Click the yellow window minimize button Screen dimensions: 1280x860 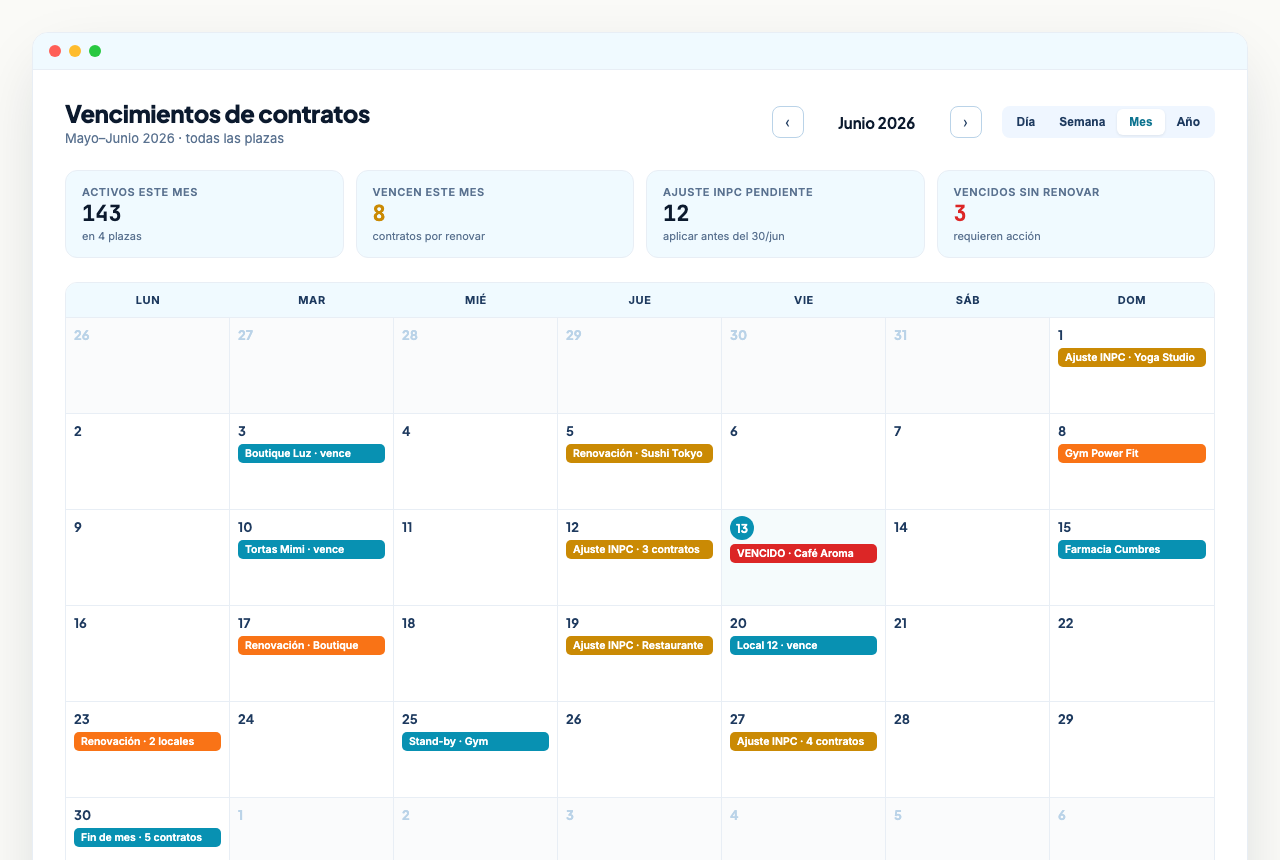click(75, 51)
